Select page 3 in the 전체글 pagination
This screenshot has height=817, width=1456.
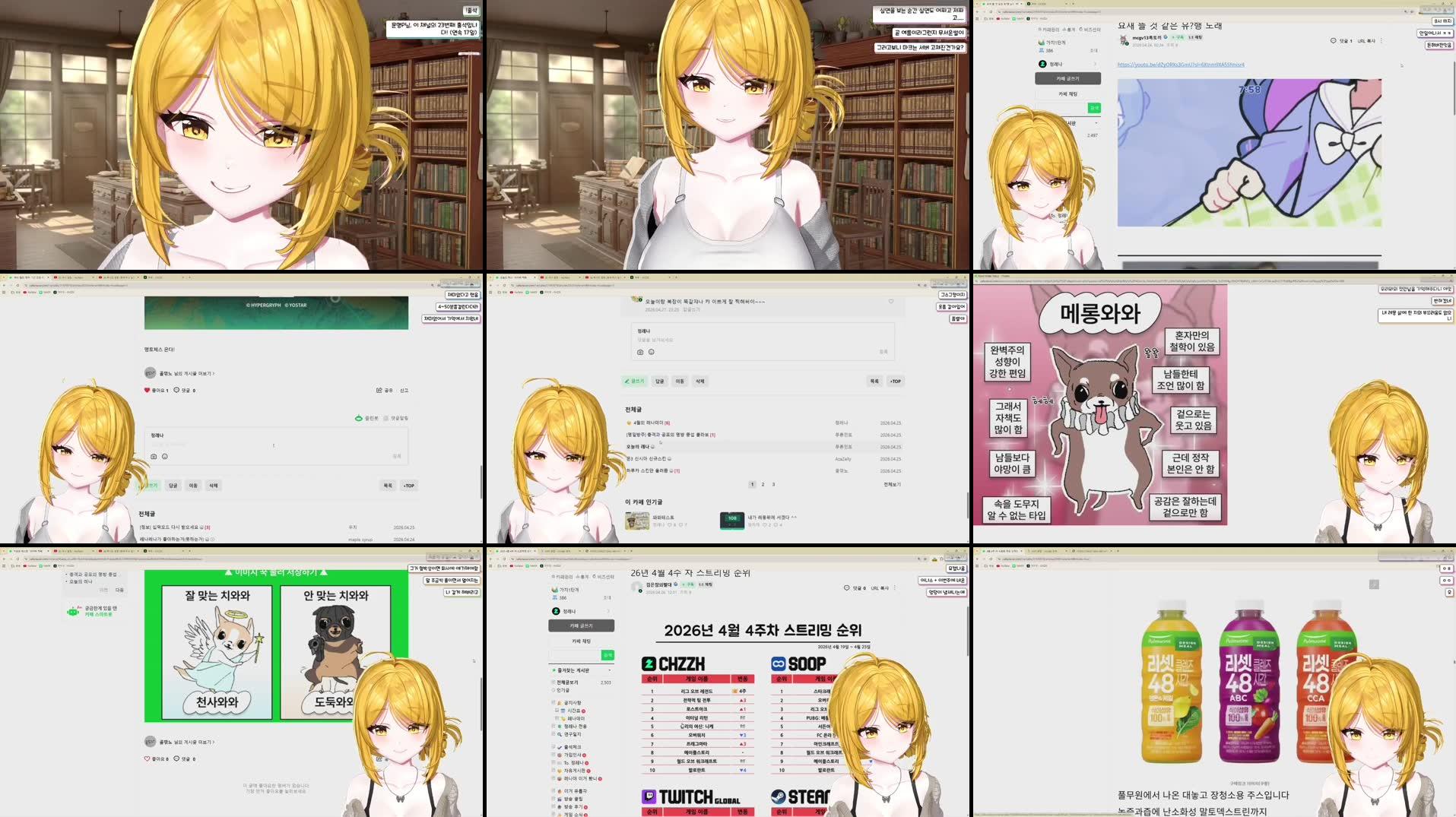point(773,484)
